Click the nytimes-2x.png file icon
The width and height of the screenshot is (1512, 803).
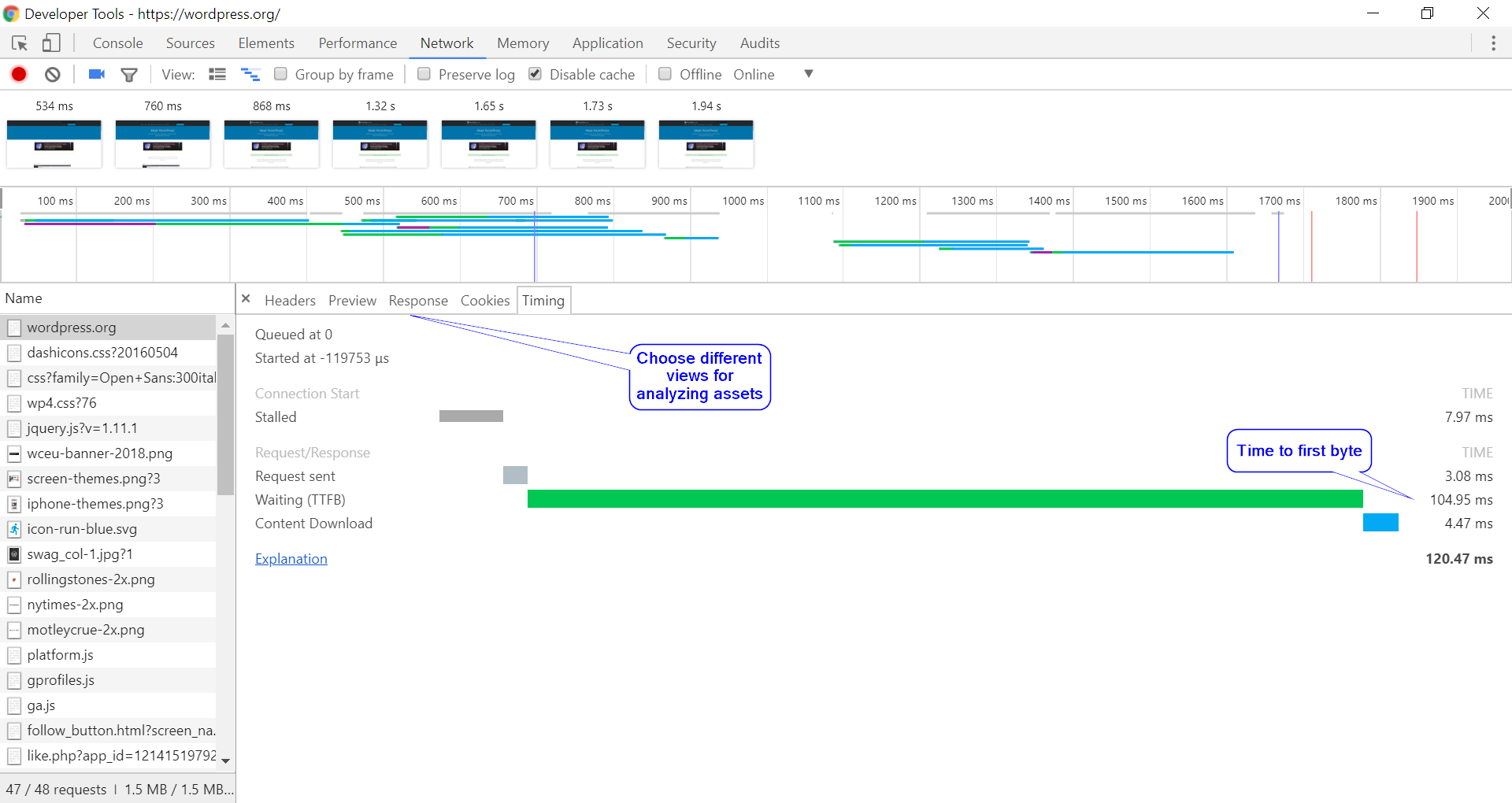[14, 605]
